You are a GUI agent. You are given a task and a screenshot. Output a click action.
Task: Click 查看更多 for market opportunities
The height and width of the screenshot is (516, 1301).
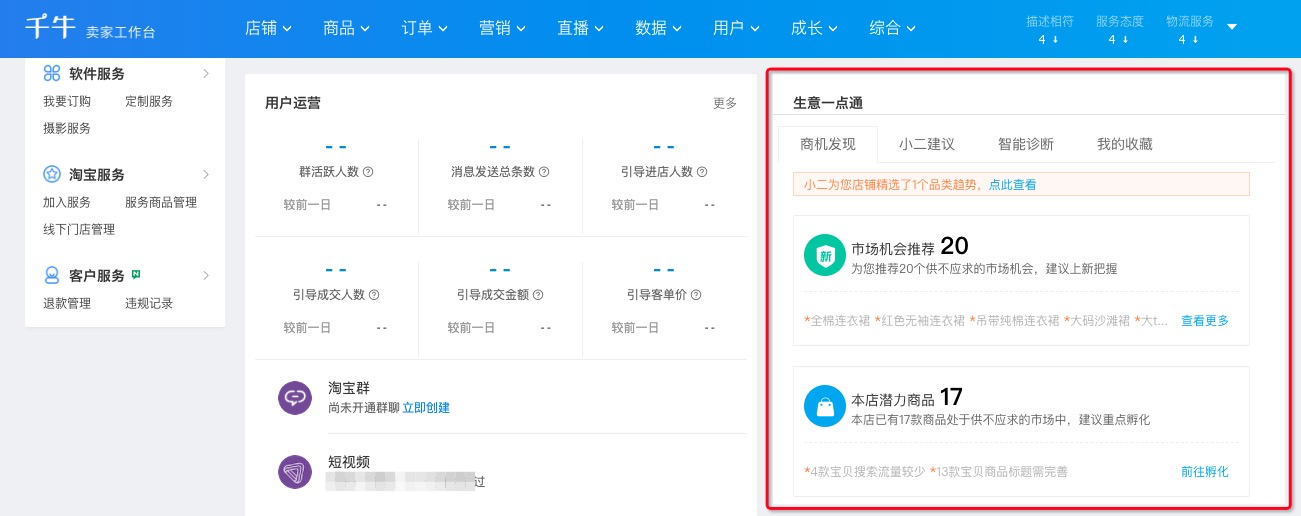pyautogui.click(x=1205, y=321)
